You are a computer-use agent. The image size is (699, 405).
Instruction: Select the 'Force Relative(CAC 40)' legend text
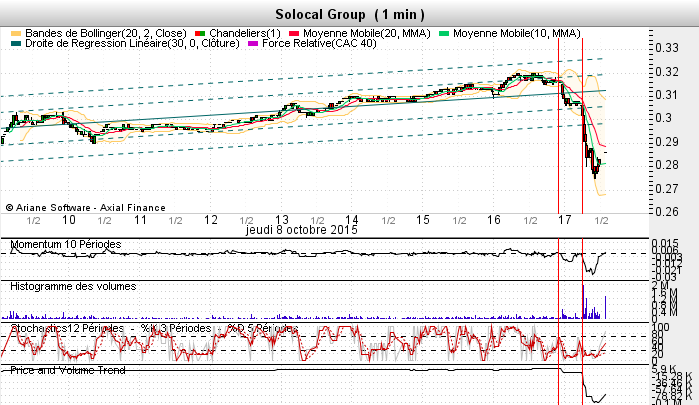tap(319, 43)
